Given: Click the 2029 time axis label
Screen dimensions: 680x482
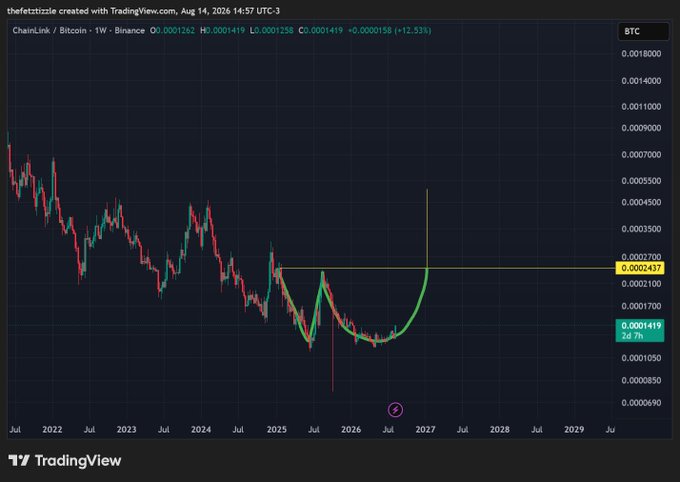Looking at the screenshot, I should [574, 430].
